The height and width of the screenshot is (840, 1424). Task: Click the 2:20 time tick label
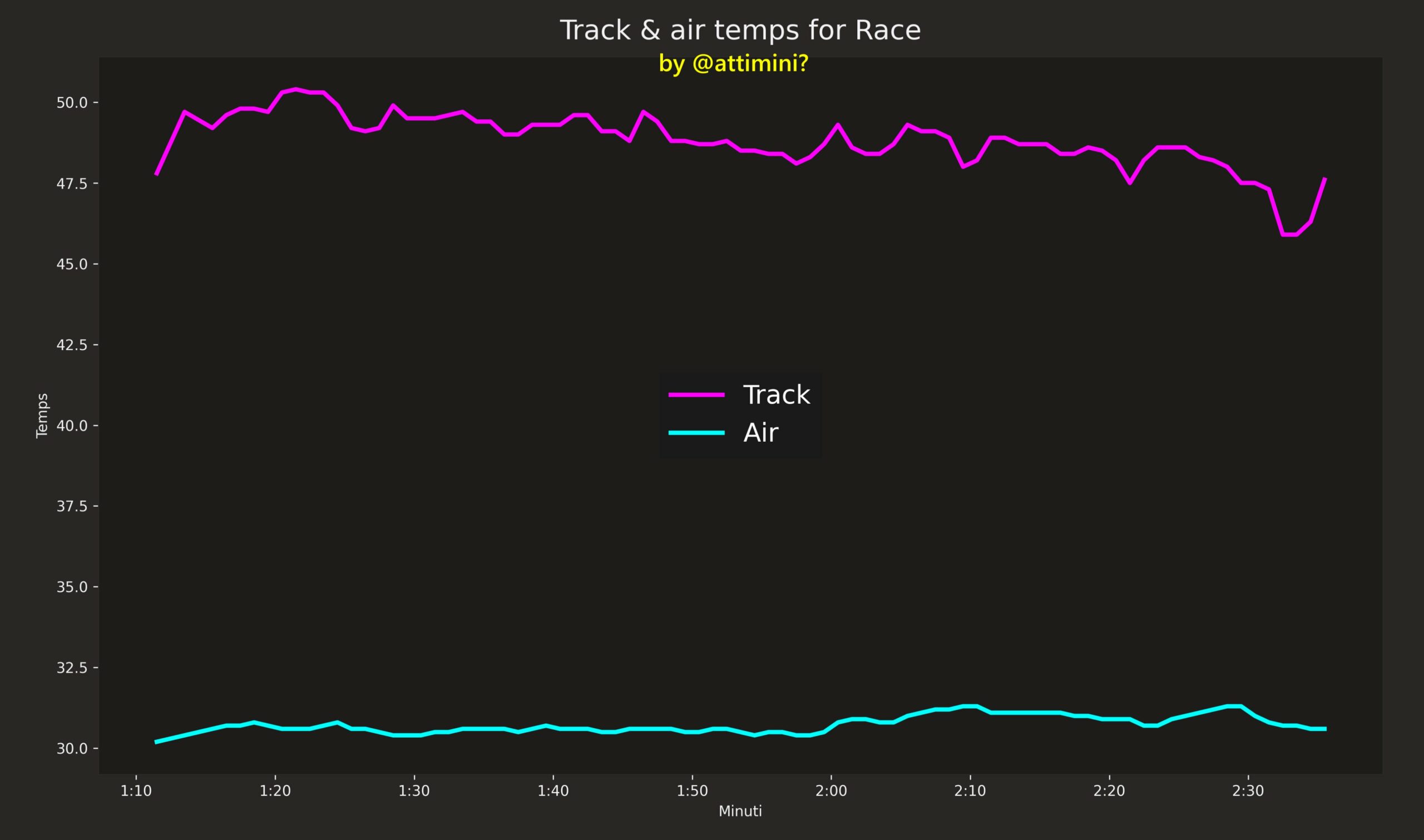click(x=1109, y=790)
